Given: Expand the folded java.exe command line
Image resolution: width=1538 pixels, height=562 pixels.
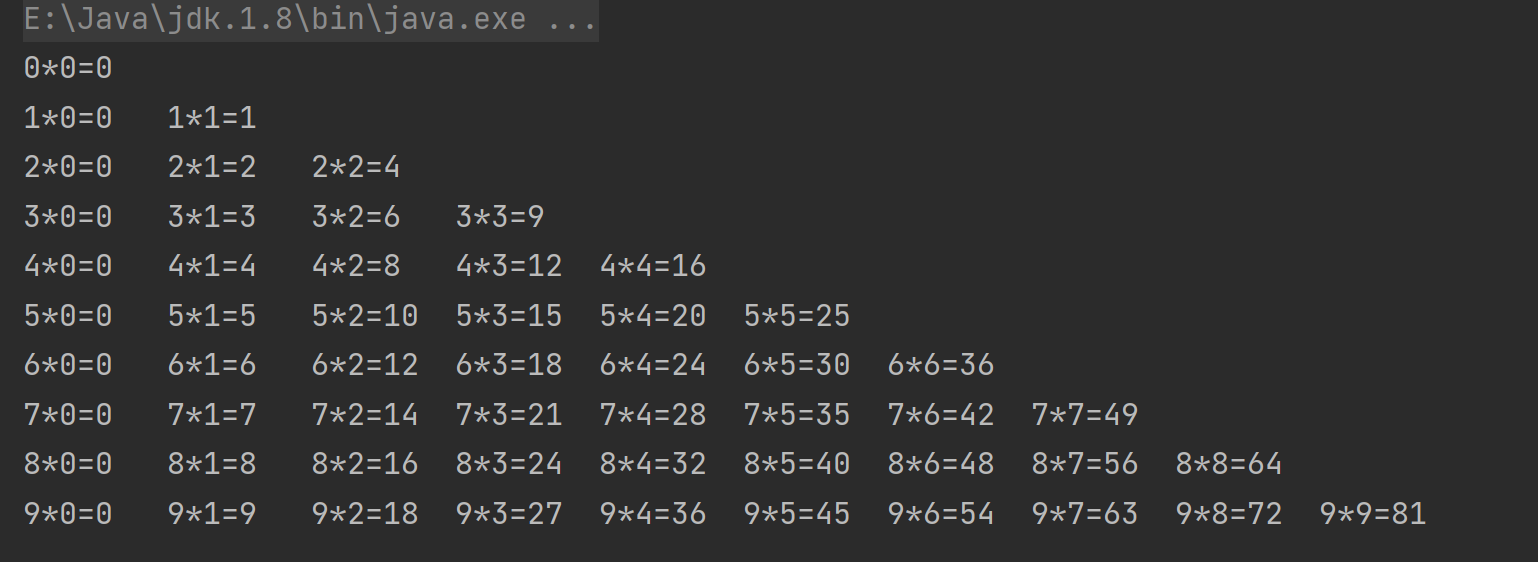Looking at the screenshot, I should click(x=310, y=20).
